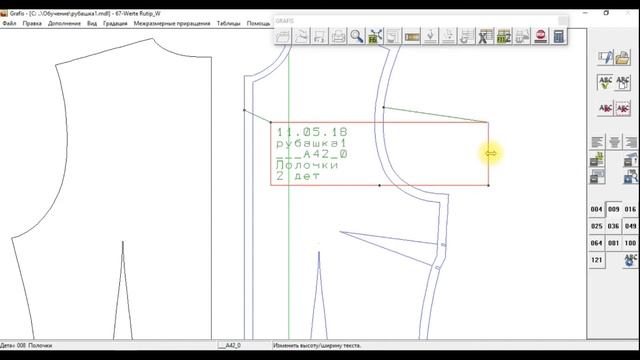This screenshot has width=640, height=360.
Task: Click the text line '11.05.18' in text box
Action: tap(312, 132)
